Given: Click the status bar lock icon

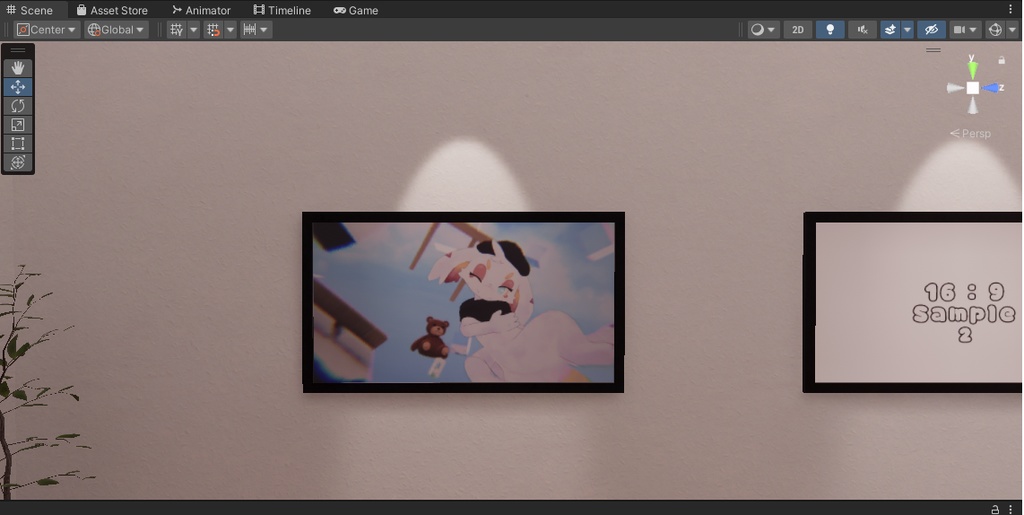Looking at the screenshot, I should [995, 509].
